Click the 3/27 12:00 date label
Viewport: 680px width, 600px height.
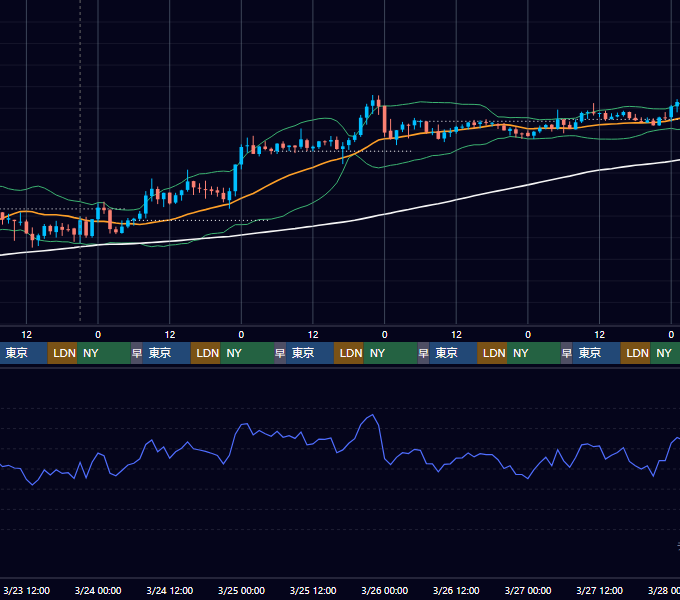pos(599,590)
